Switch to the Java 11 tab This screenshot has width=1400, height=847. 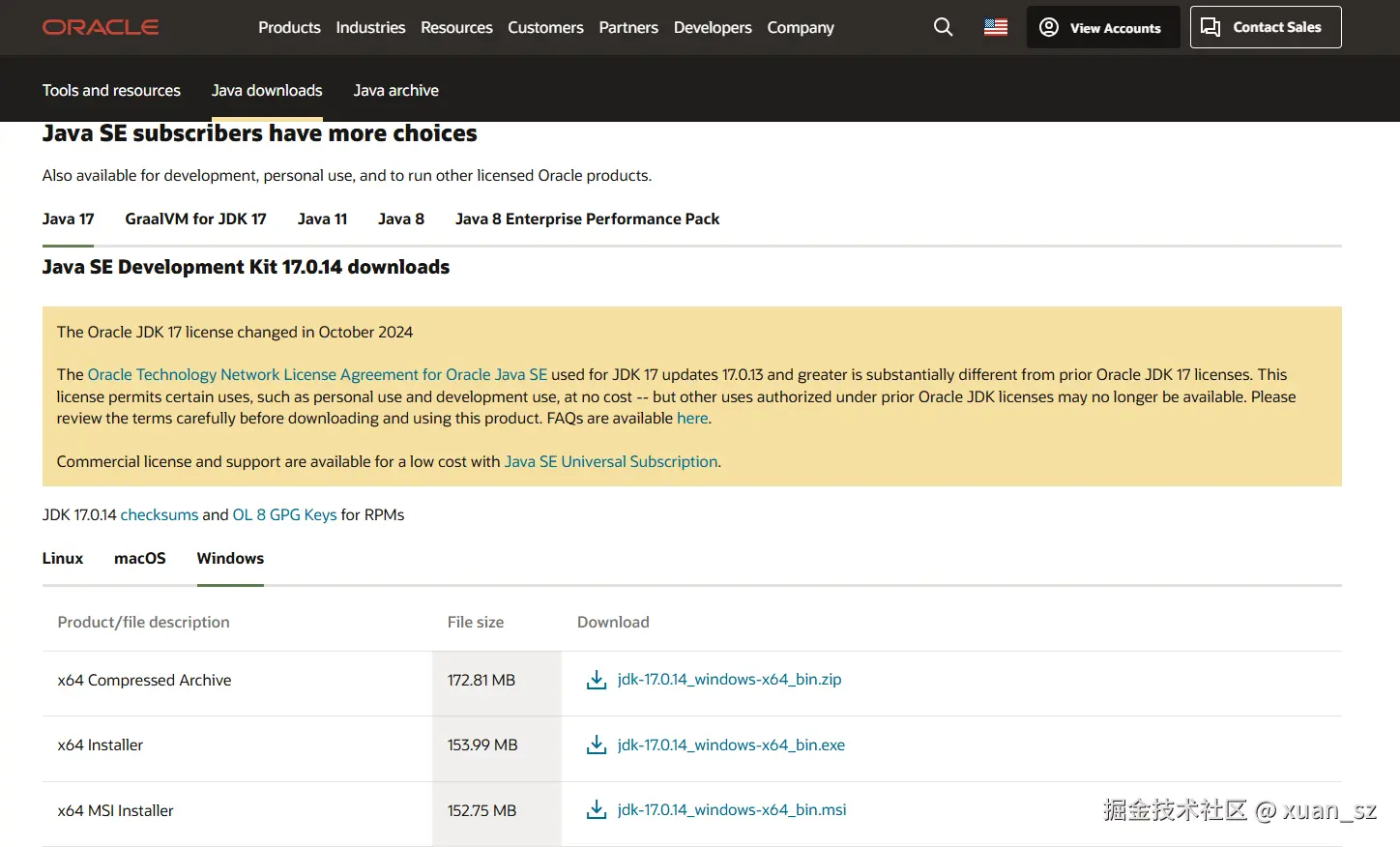[x=322, y=219]
